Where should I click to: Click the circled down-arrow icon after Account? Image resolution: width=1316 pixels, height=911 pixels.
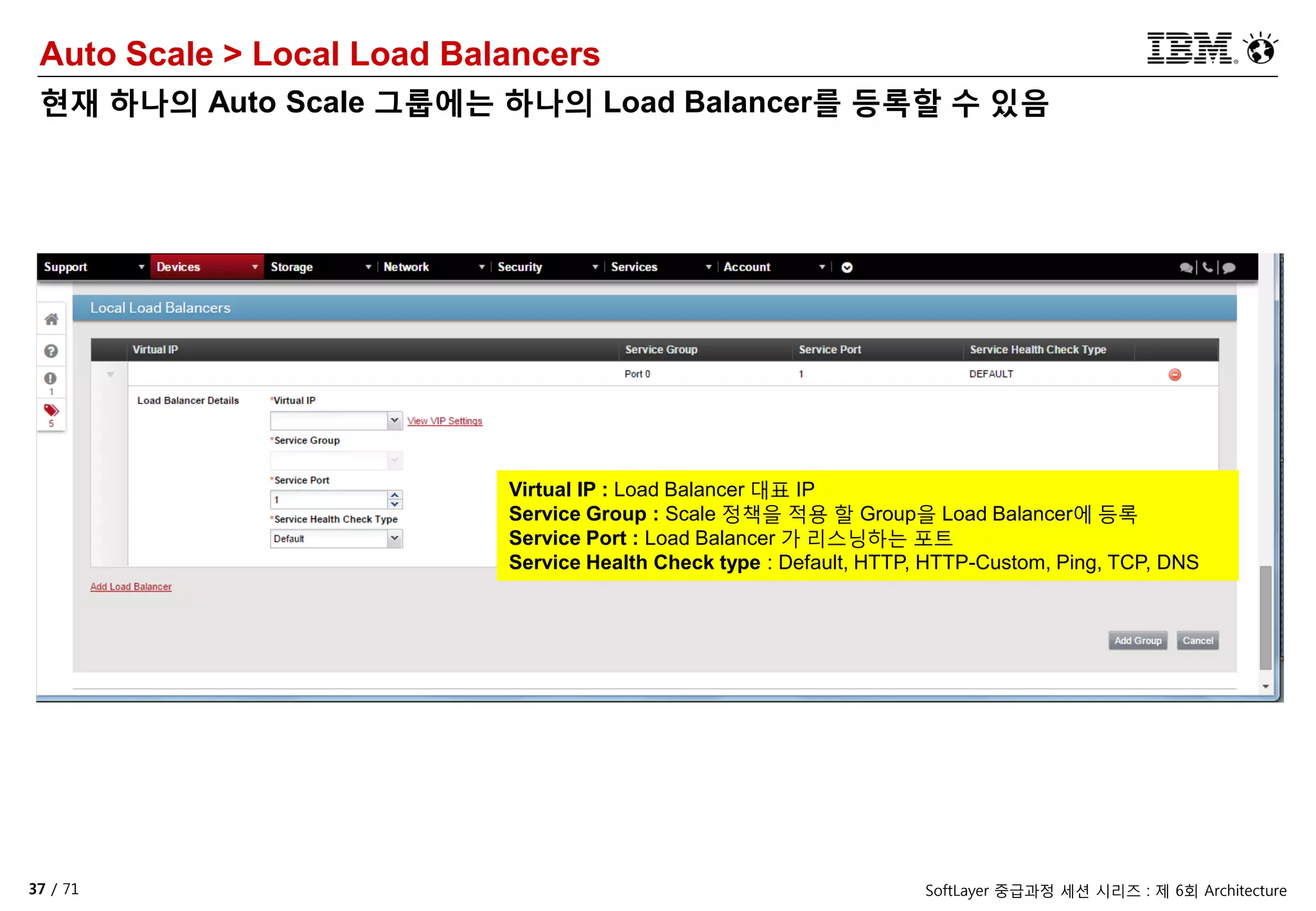[847, 267]
